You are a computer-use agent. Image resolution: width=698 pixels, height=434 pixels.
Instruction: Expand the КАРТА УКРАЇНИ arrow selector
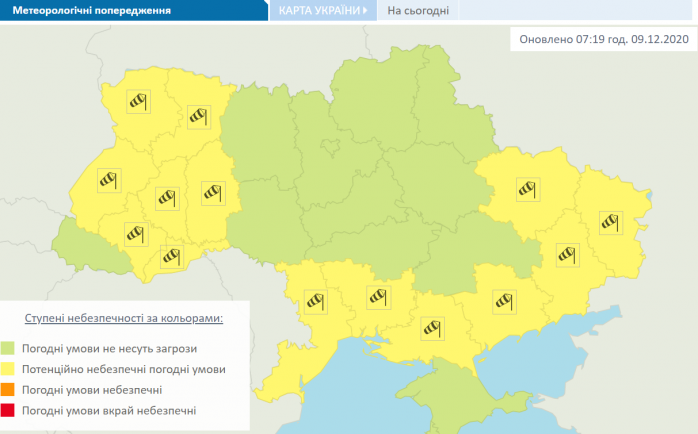tap(365, 11)
